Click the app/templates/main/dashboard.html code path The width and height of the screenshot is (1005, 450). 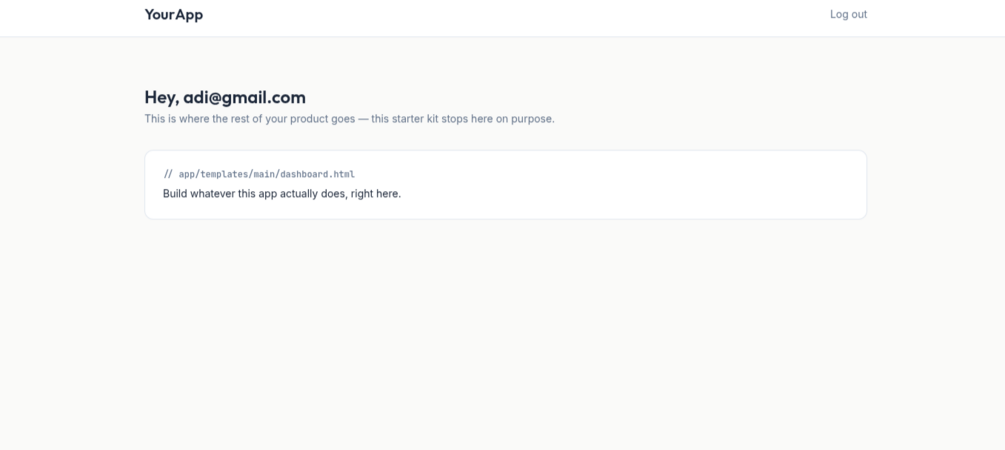(267, 174)
